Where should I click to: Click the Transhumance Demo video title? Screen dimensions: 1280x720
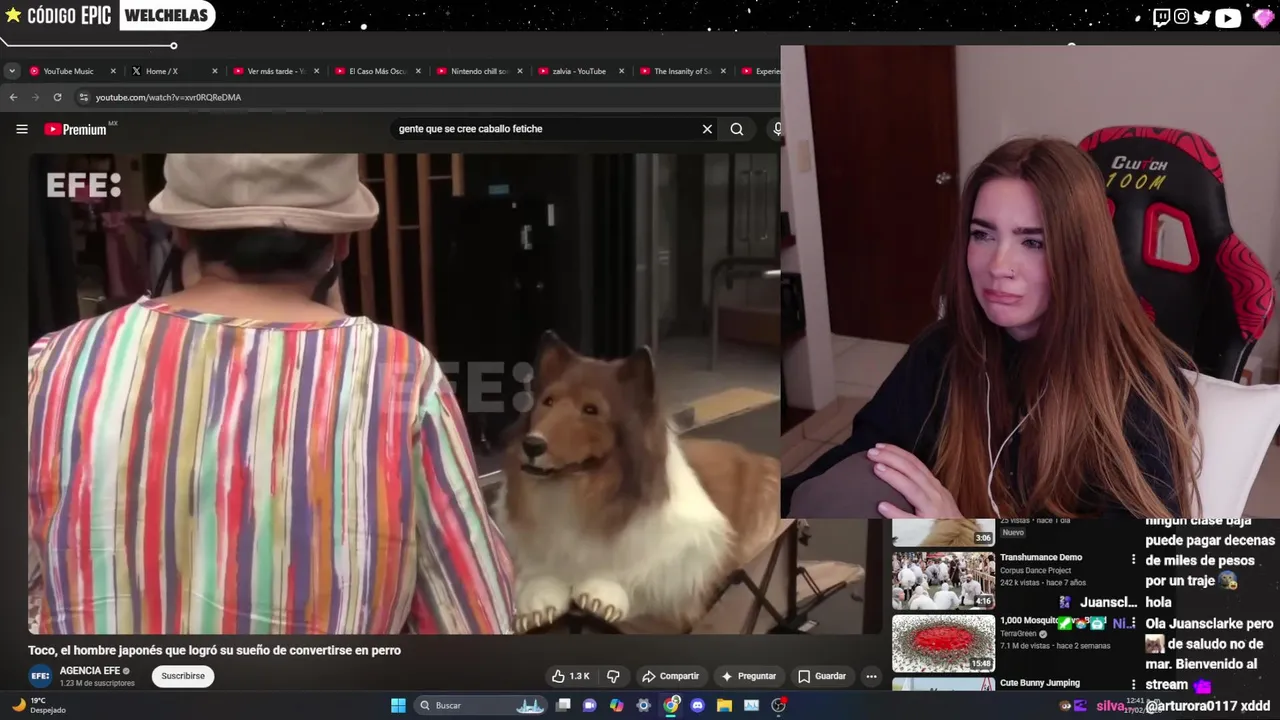click(x=1041, y=557)
